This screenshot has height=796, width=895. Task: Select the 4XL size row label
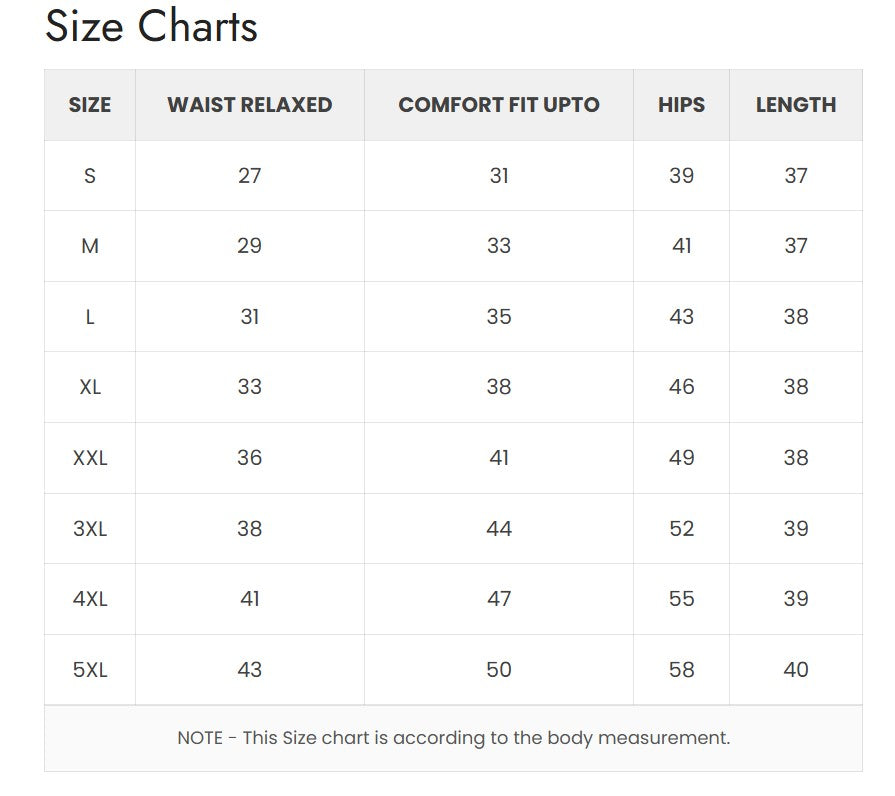point(90,599)
